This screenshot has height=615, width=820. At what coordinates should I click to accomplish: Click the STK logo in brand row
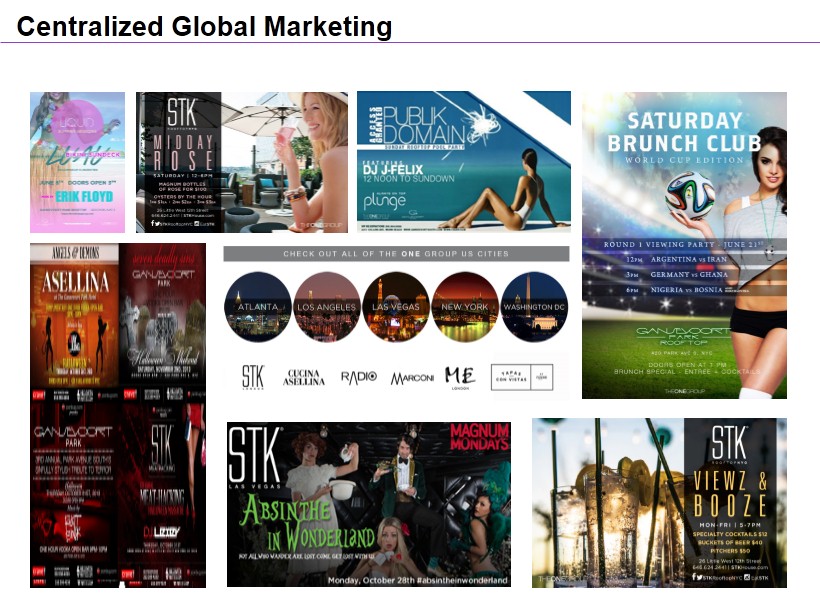coord(253,377)
